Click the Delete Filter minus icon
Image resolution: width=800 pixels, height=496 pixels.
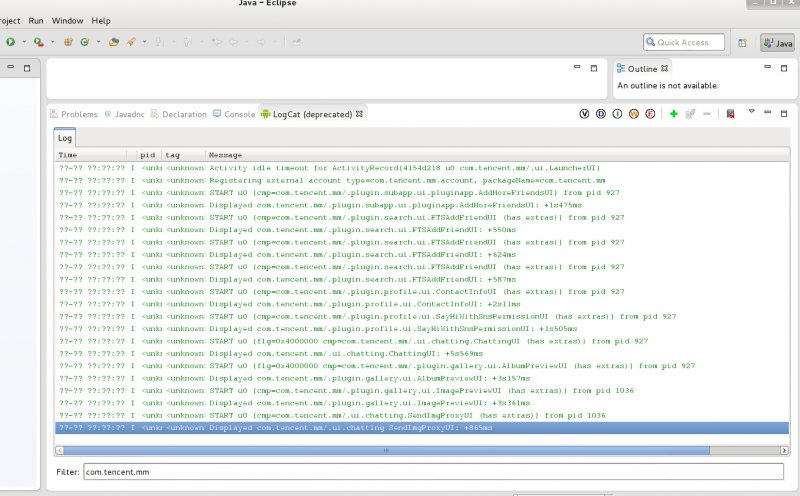(707, 114)
